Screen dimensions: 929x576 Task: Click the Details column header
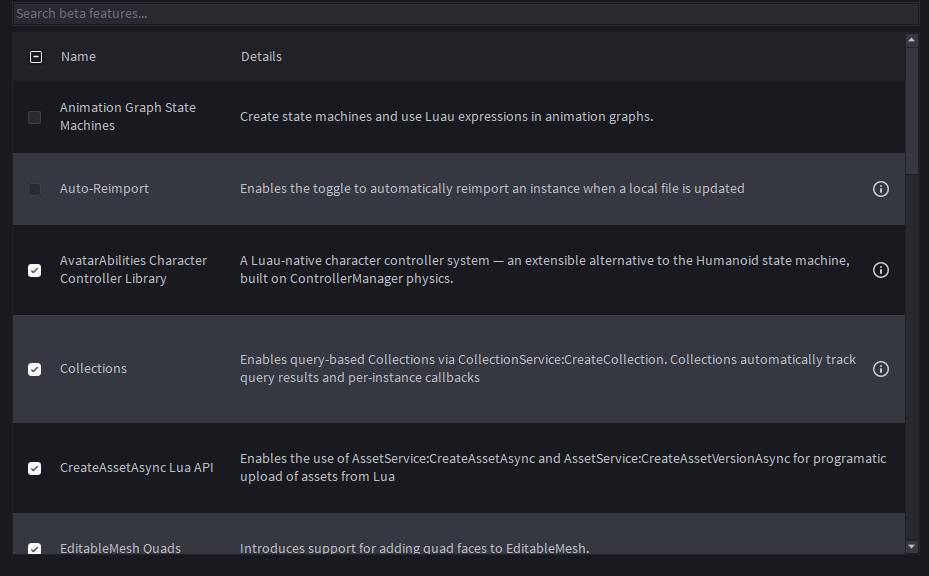pyautogui.click(x=261, y=57)
